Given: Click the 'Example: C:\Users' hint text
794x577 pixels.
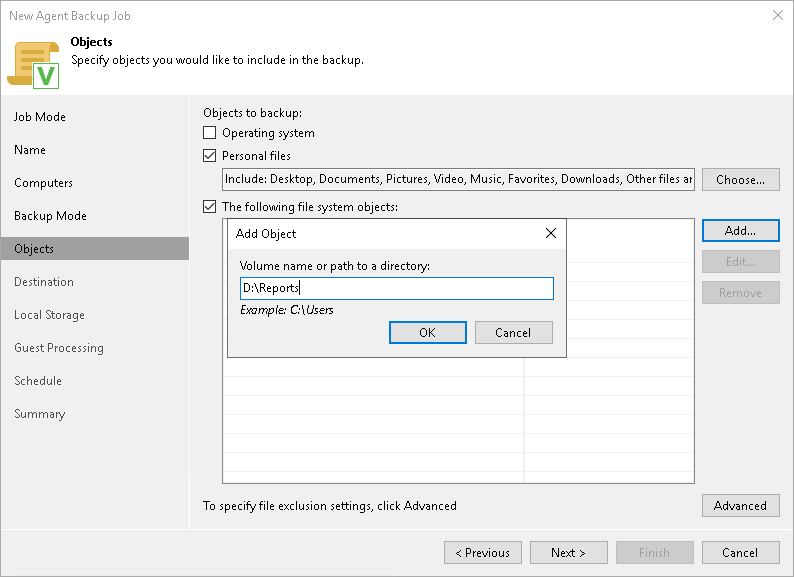Looking at the screenshot, I should click(287, 310).
